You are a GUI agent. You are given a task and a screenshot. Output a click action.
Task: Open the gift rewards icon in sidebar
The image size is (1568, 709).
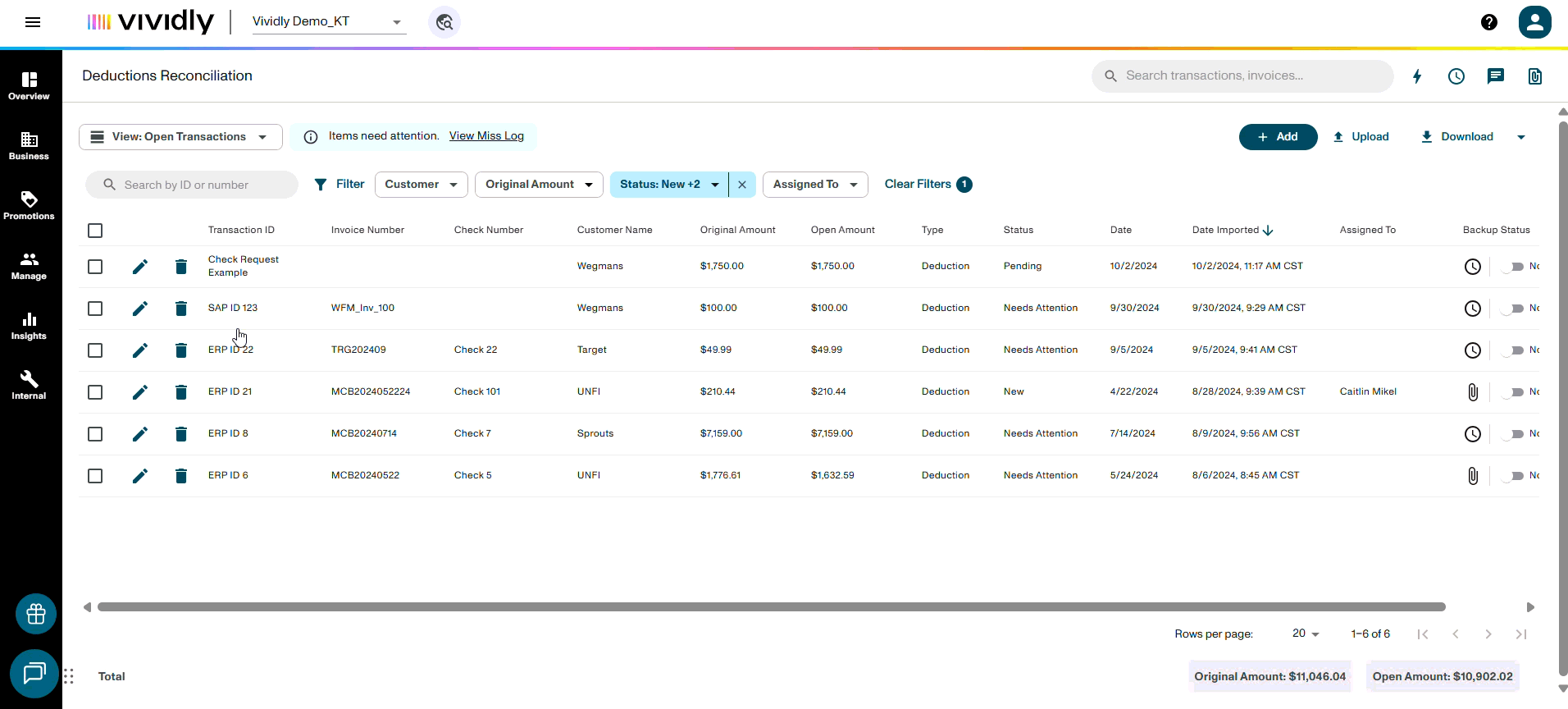[36, 614]
